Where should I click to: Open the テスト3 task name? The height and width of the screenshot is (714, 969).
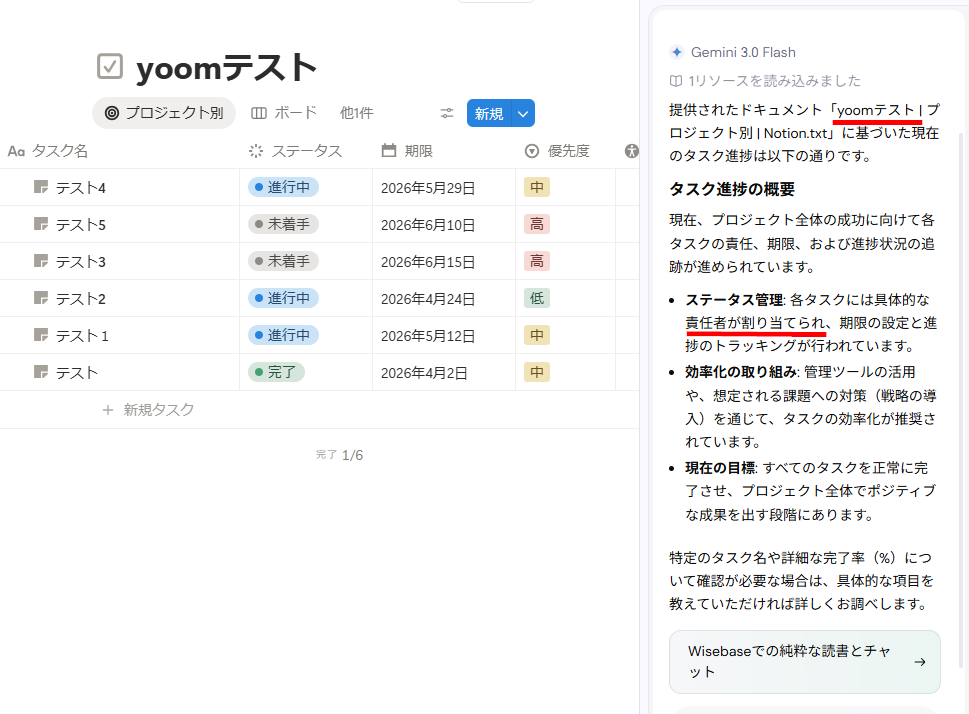pos(81,262)
